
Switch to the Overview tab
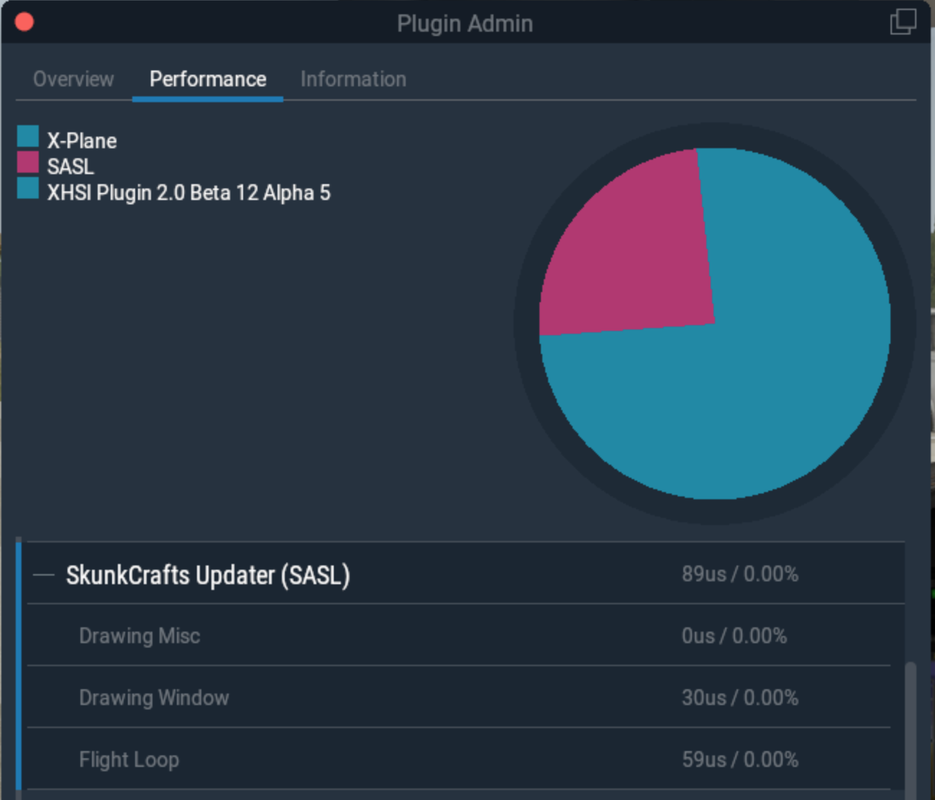[73, 79]
